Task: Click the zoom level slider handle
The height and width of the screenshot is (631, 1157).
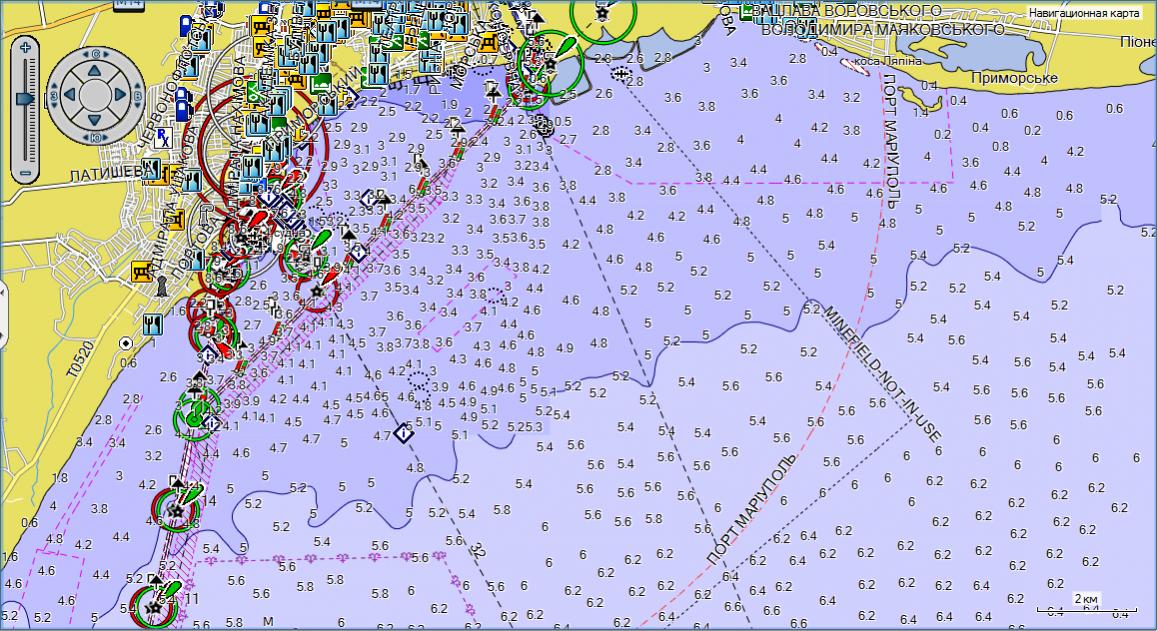Action: coord(25,96)
